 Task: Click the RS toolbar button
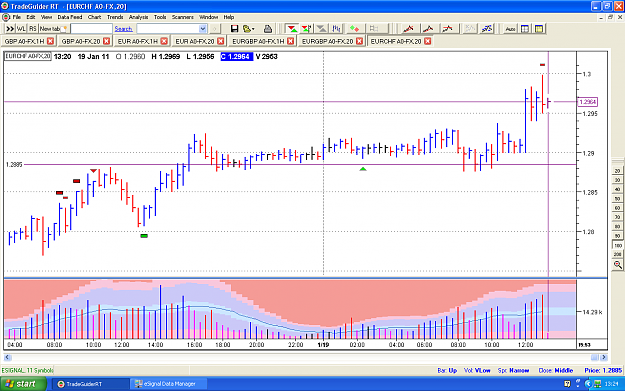33,29
